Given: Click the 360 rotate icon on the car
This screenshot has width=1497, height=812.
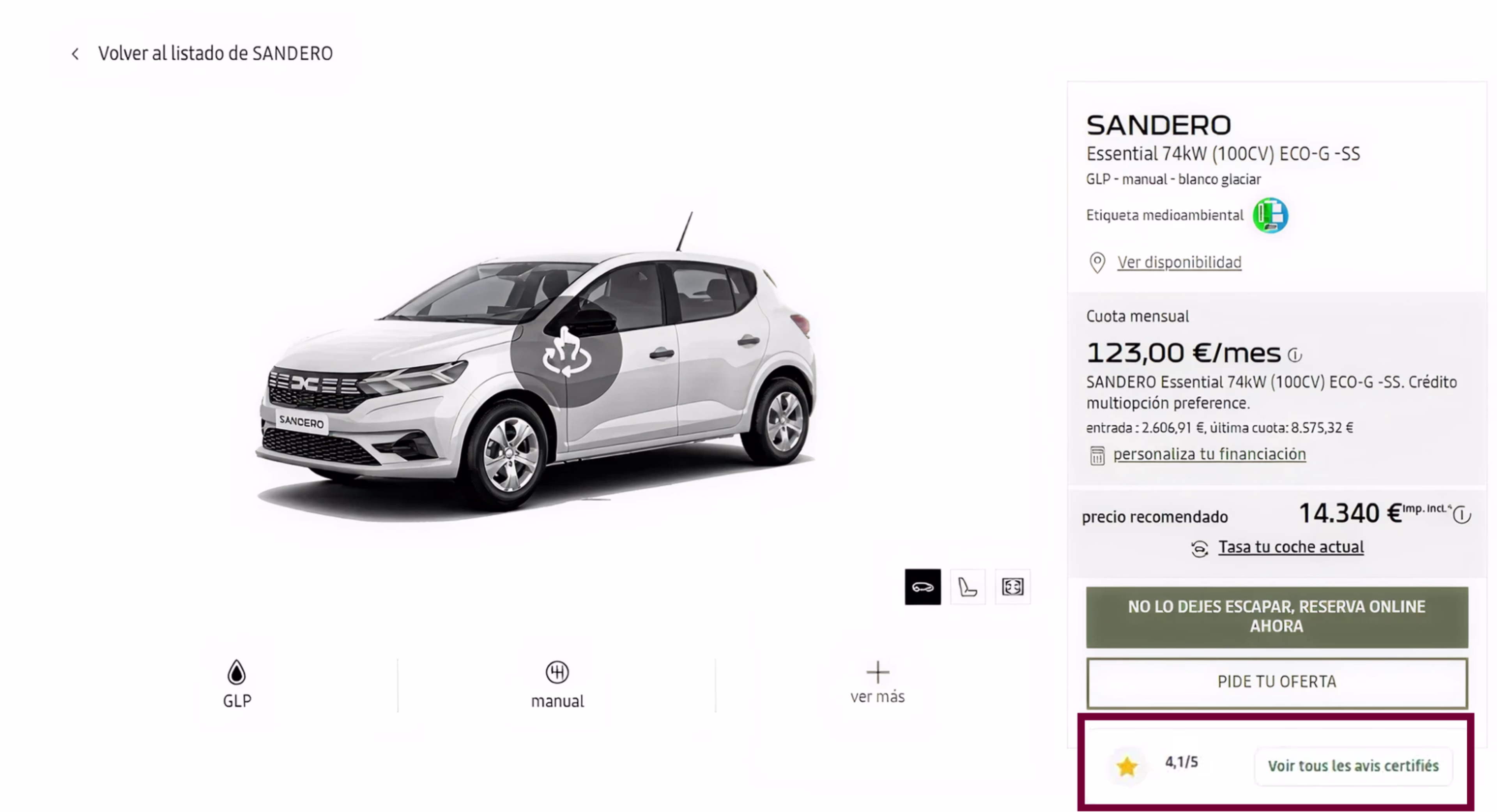Looking at the screenshot, I should click(x=566, y=352).
